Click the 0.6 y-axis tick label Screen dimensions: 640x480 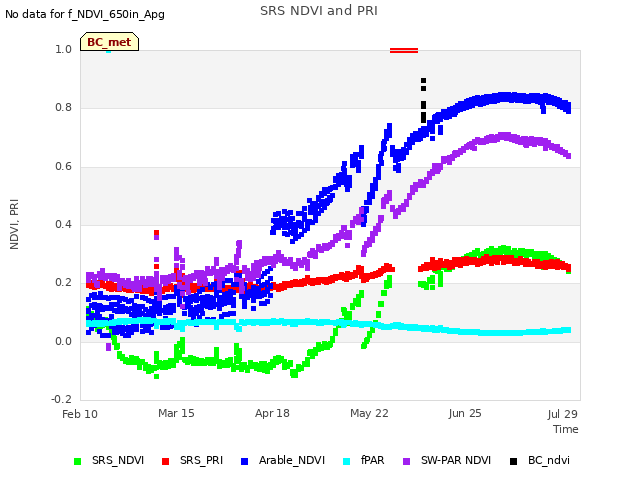tap(64, 167)
